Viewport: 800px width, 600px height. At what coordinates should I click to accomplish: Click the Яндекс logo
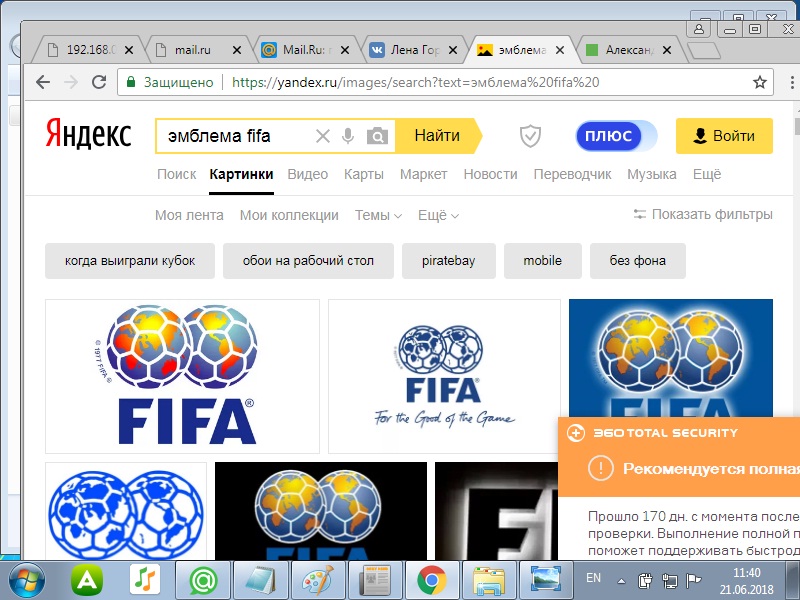click(88, 134)
